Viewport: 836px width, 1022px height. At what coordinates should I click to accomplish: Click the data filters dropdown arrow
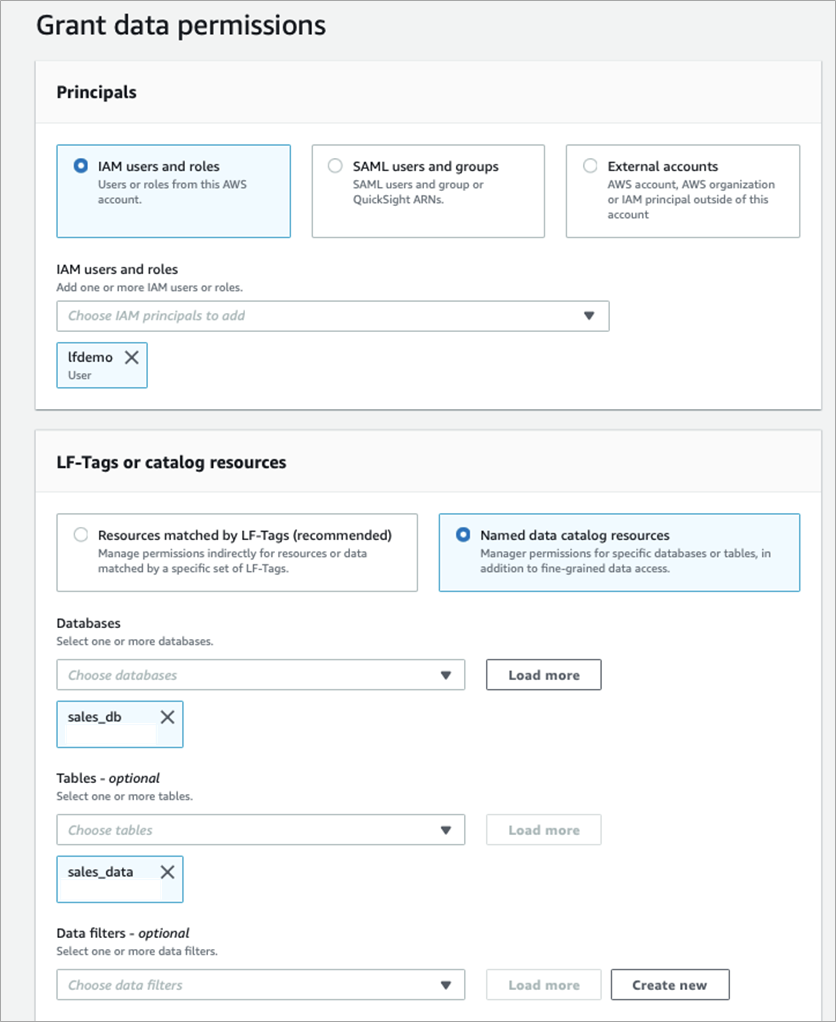click(446, 986)
